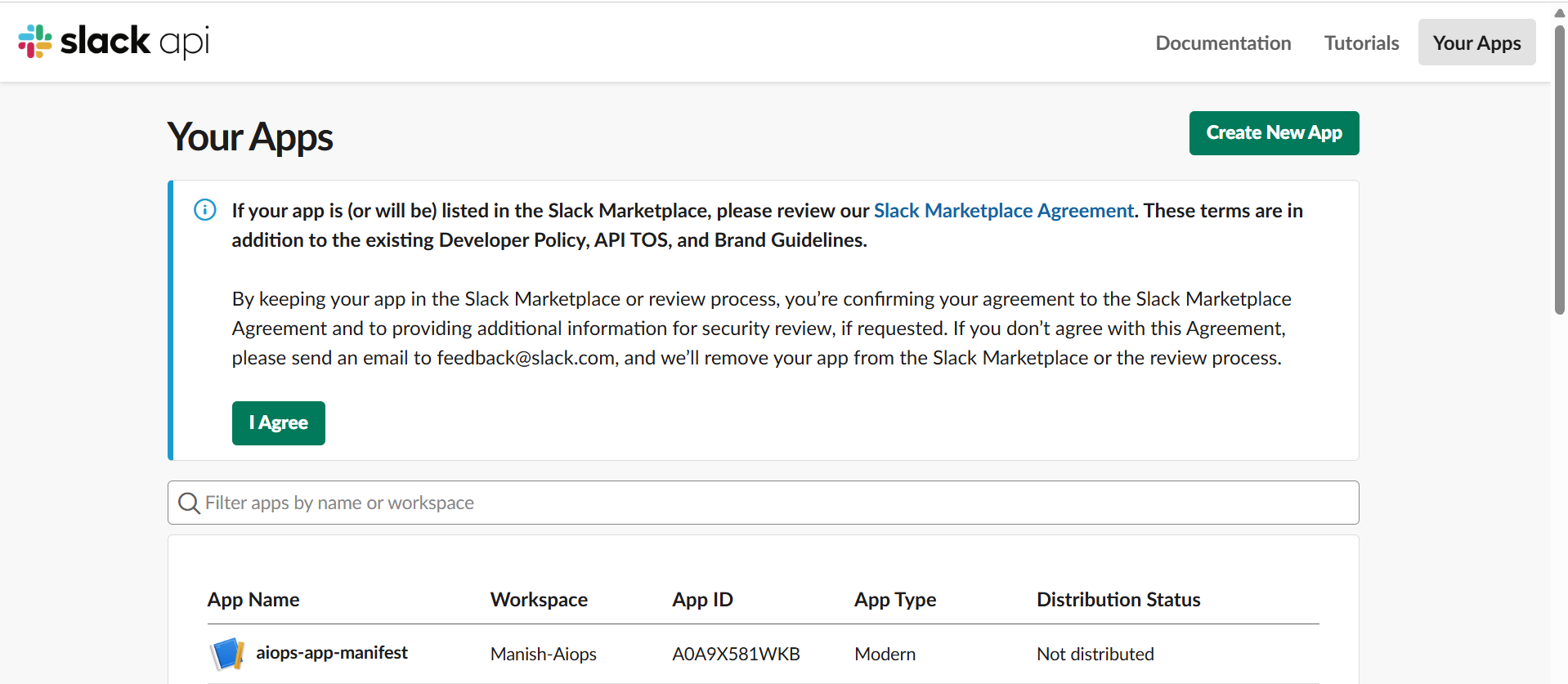The height and width of the screenshot is (684, 1568).
Task: Go to Tutorials
Action: pyautogui.click(x=1361, y=42)
